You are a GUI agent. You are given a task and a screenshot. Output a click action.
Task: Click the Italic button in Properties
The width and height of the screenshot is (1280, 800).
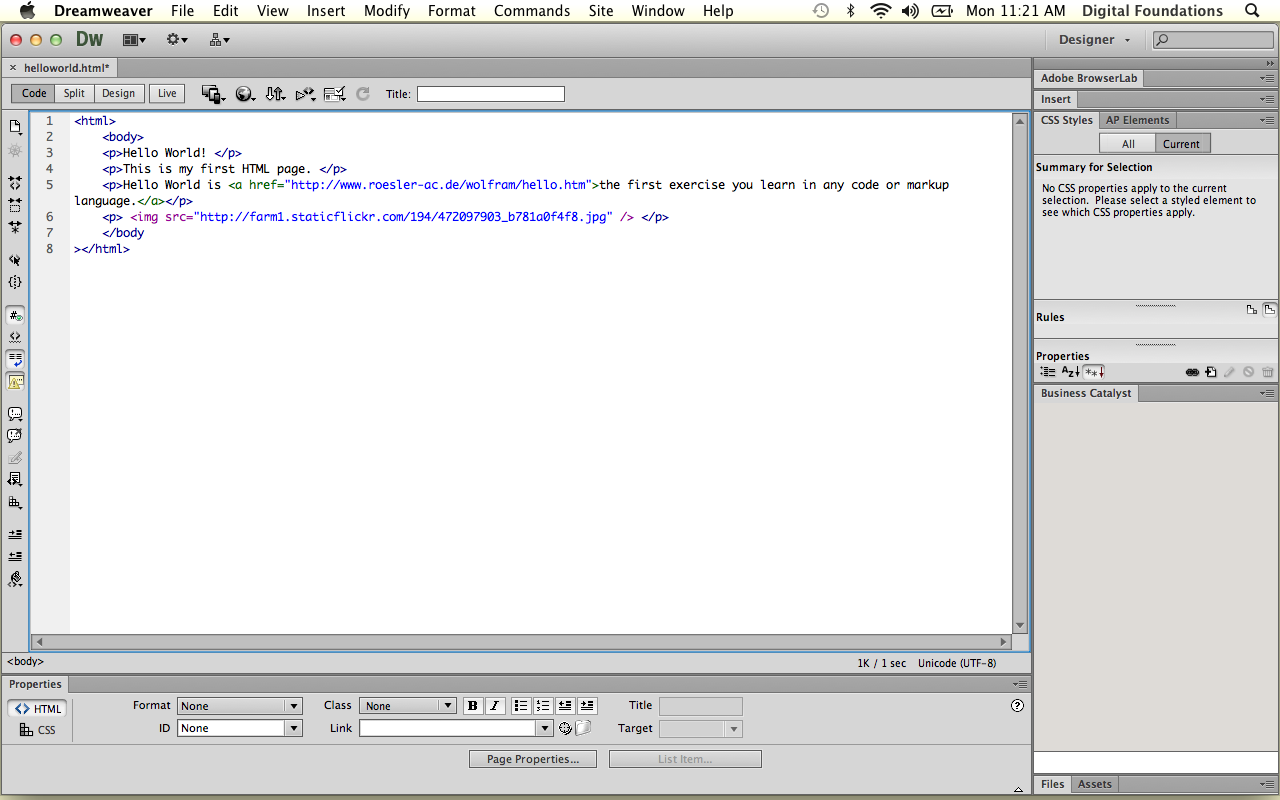pyautogui.click(x=495, y=706)
